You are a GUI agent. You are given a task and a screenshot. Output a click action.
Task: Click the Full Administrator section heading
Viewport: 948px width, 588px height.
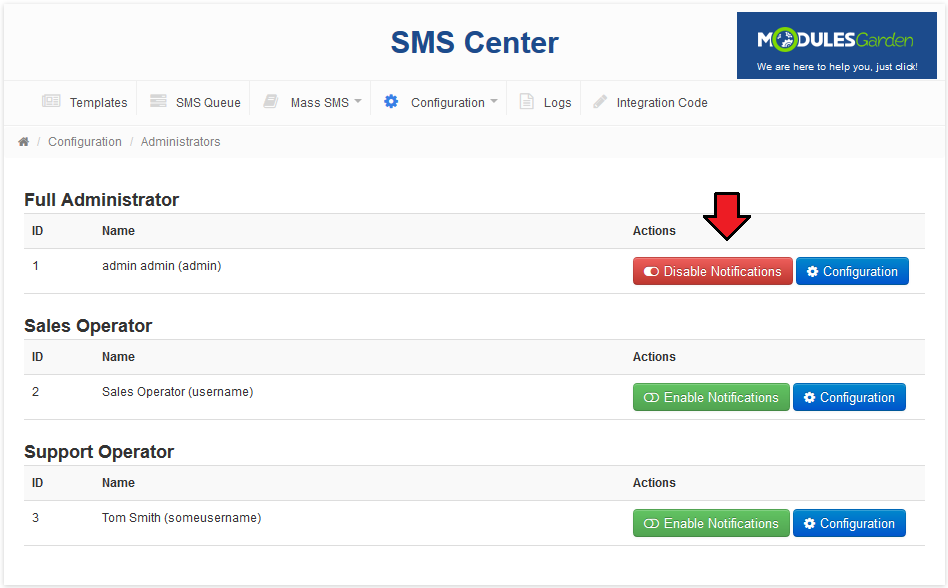[x=102, y=199]
